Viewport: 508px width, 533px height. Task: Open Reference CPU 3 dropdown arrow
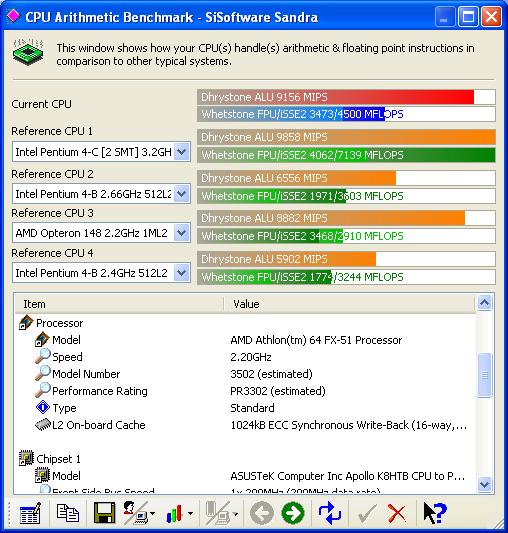182,233
